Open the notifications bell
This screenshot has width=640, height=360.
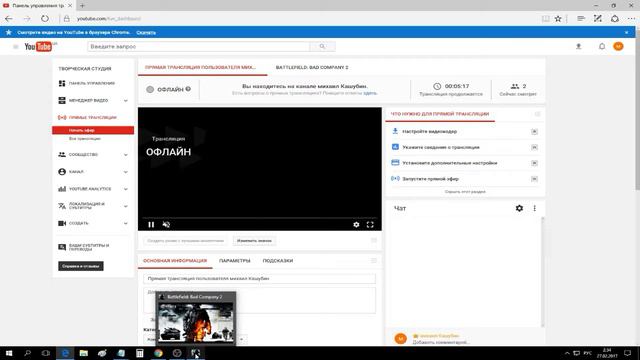602,47
